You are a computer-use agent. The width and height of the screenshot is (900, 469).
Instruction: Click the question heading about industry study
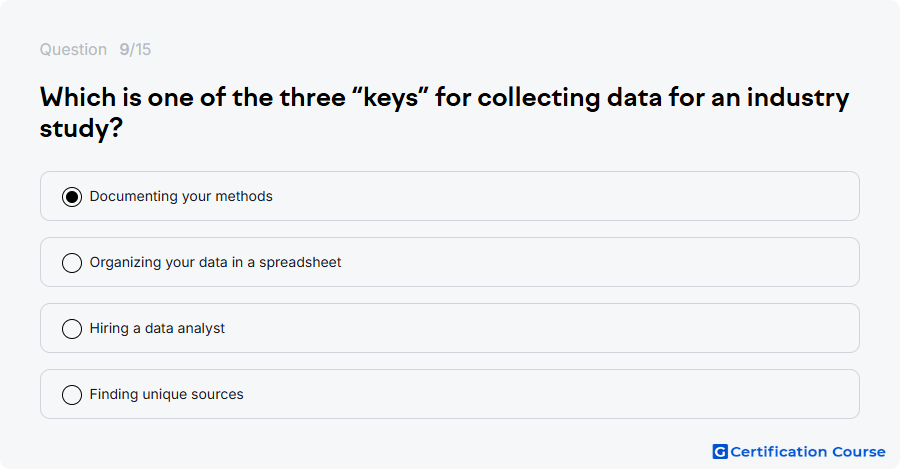pos(444,113)
